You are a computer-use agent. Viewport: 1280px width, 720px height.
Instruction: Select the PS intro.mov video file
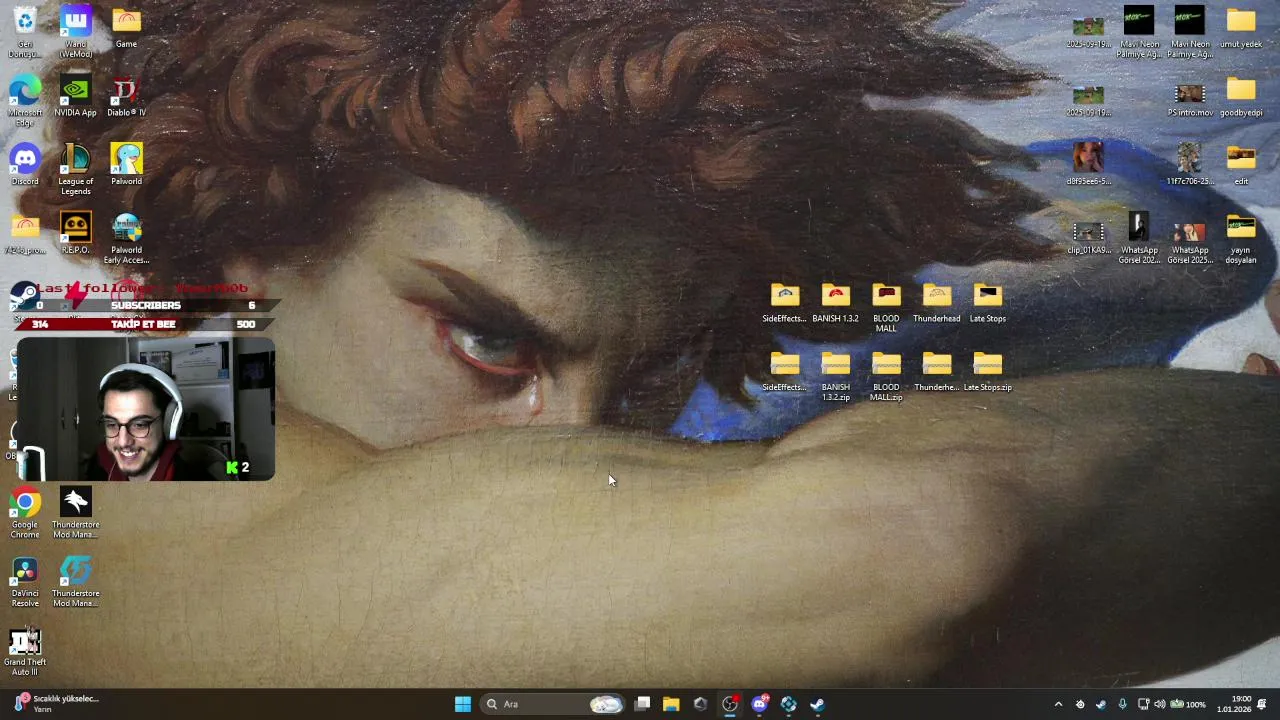1190,97
